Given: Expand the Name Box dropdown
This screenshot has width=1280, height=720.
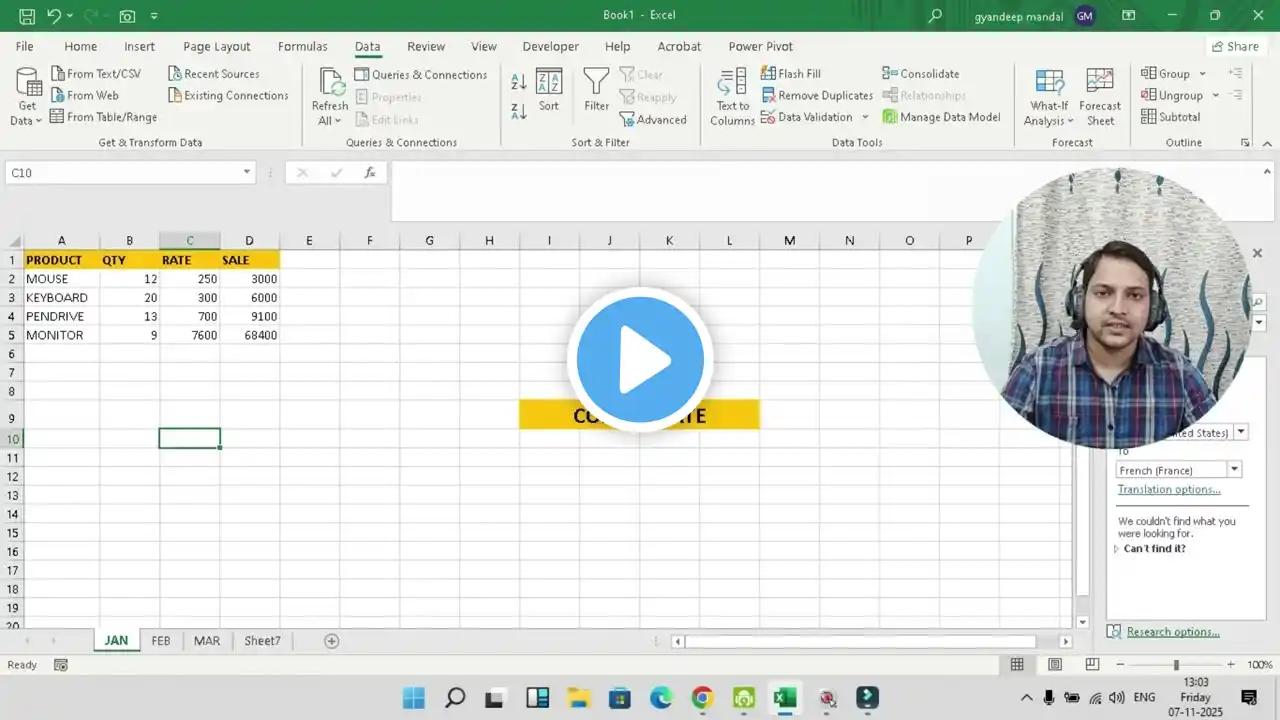Looking at the screenshot, I should pyautogui.click(x=247, y=173).
